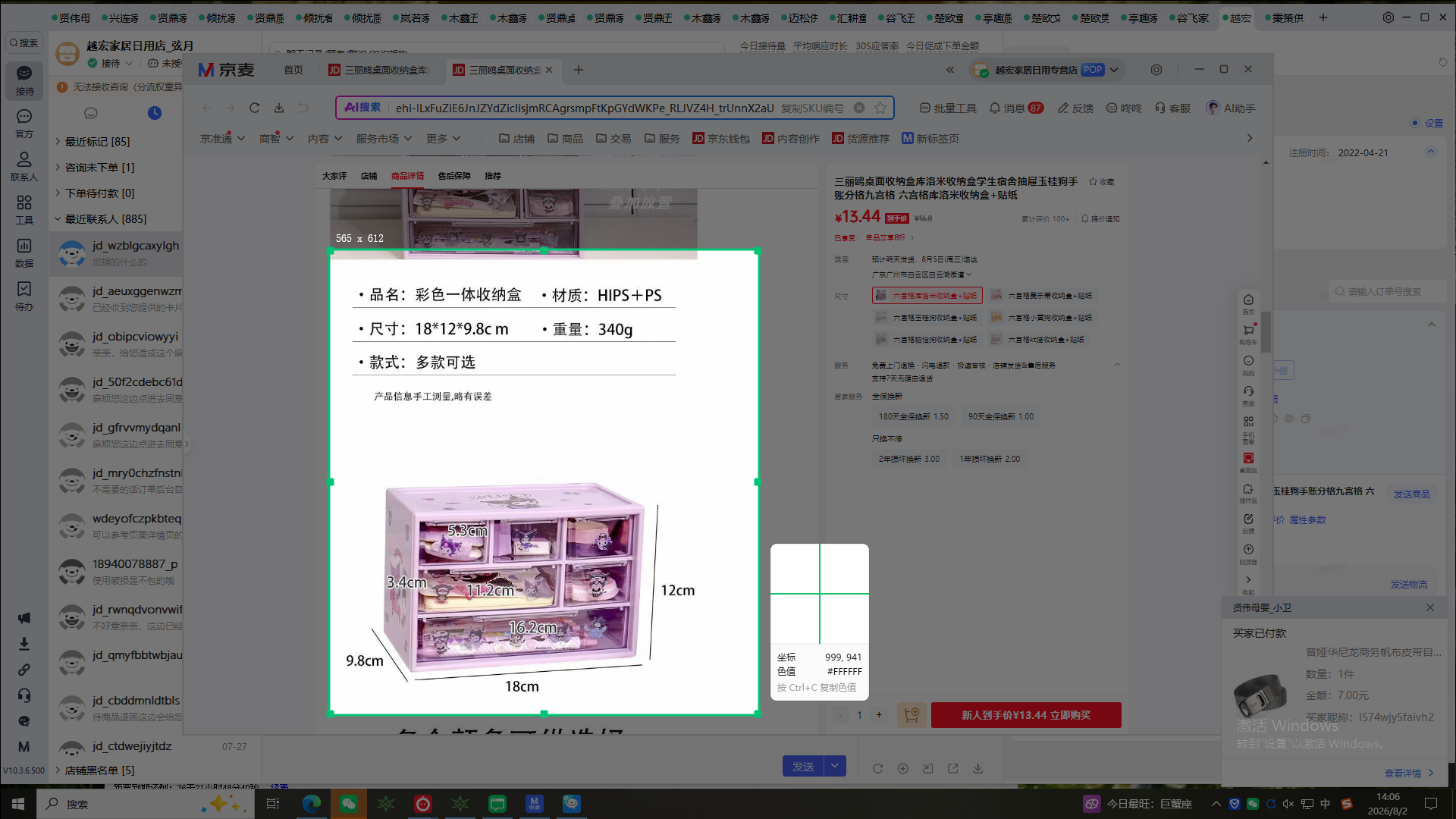Screen dimensions: 1456x819
Task: Click the refresh page icon in 京麦 browser
Action: pos(255,108)
